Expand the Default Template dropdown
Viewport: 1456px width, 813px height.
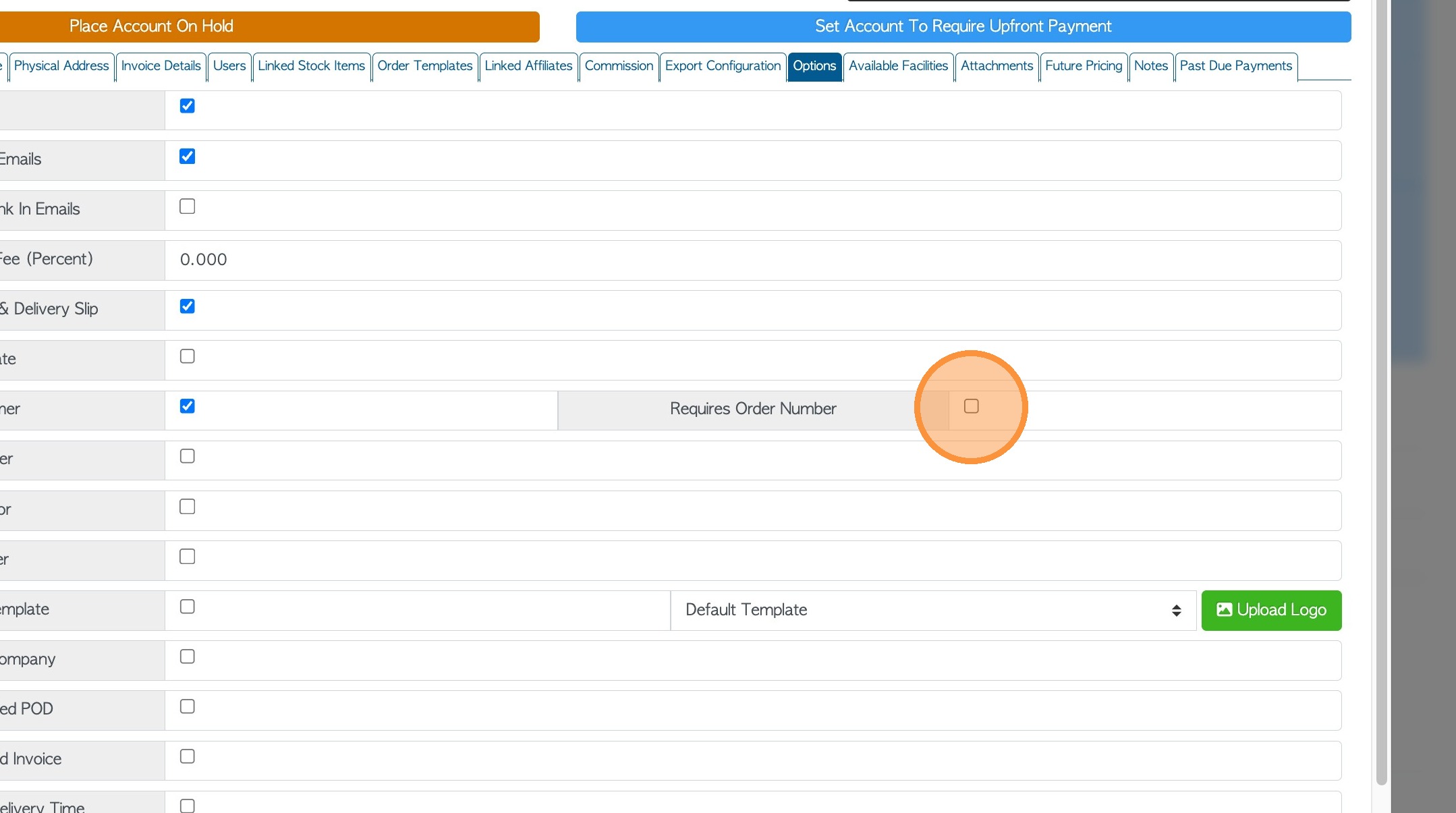coord(933,610)
